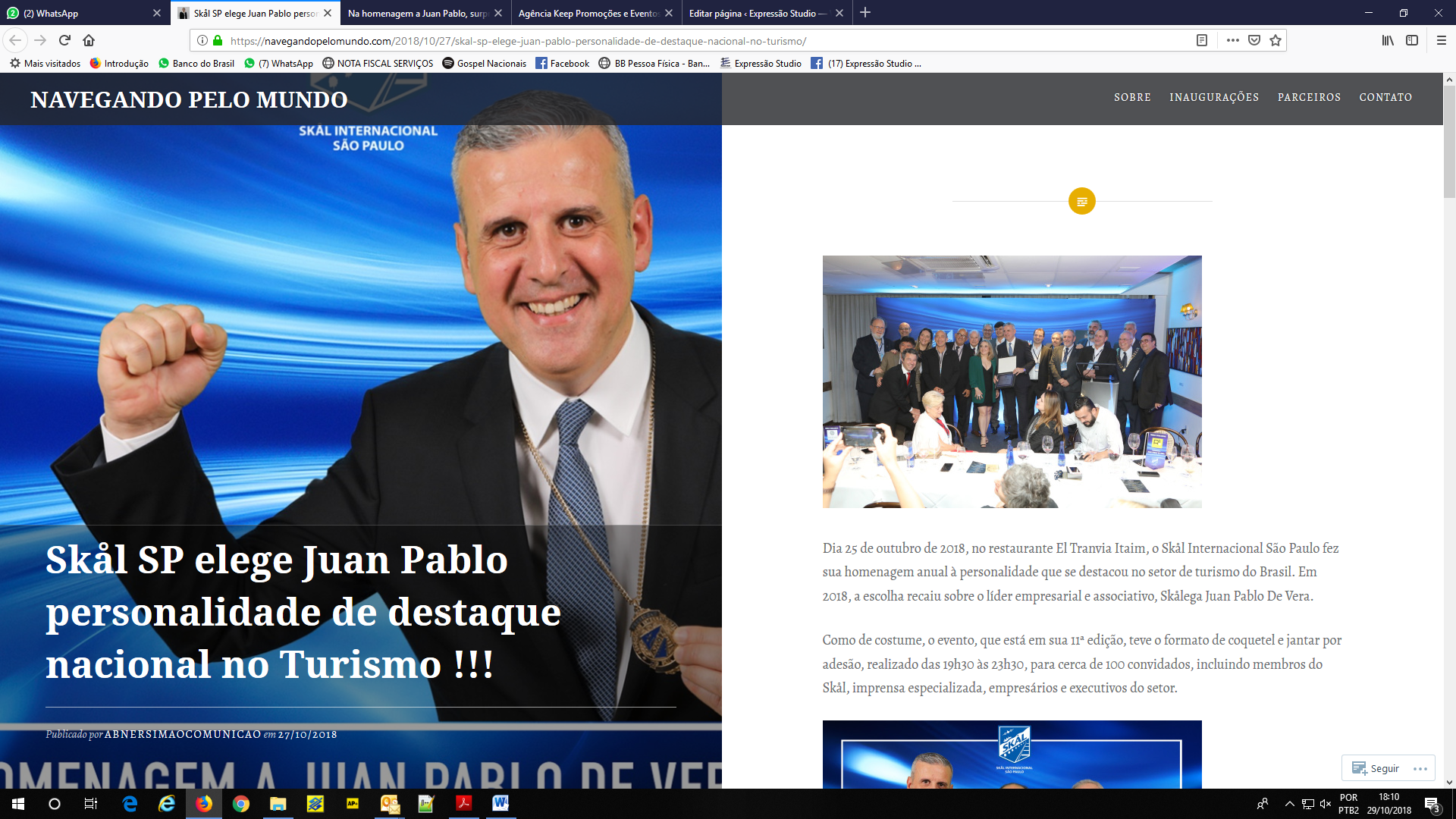
Task: Open page actions three-dot menu
Action: point(1233,40)
